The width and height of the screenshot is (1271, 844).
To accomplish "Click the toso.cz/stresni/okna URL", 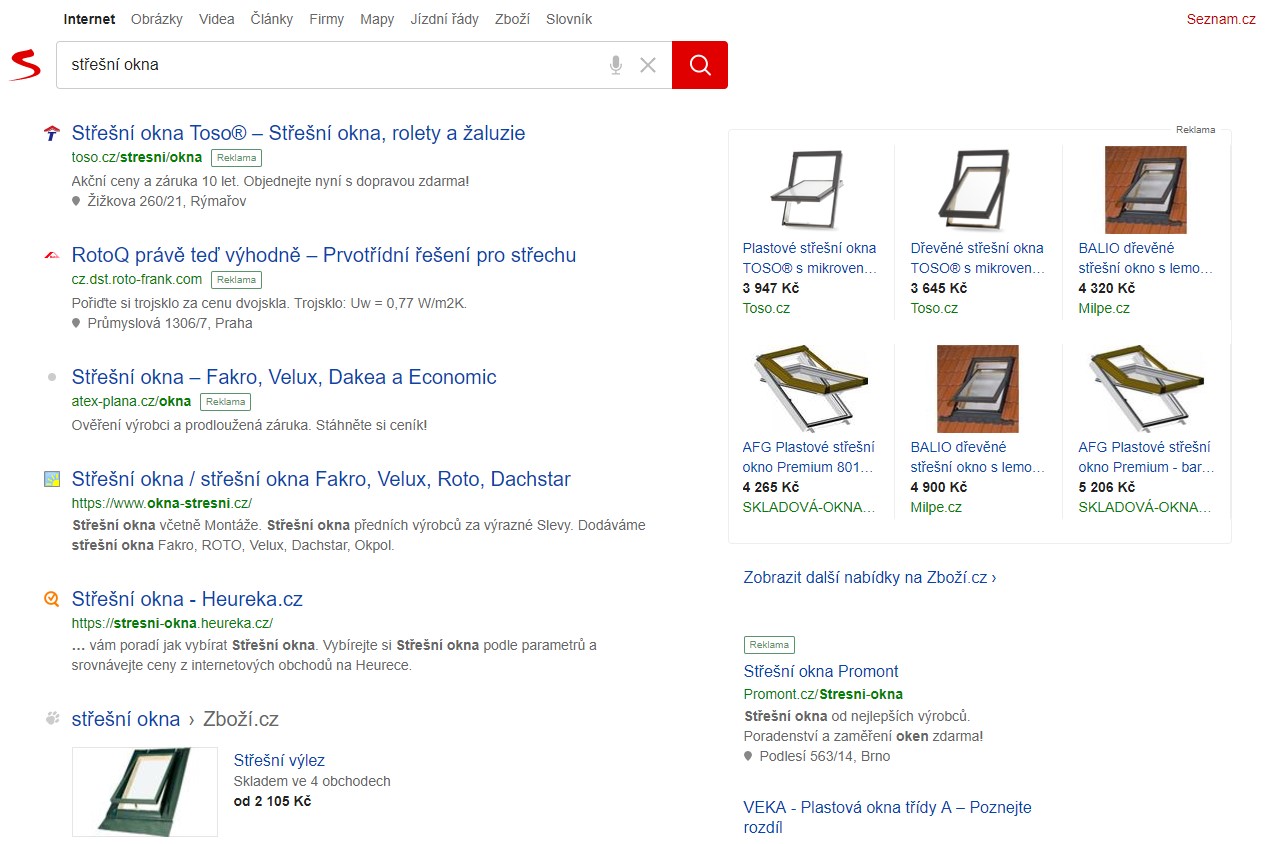I will [x=137, y=157].
